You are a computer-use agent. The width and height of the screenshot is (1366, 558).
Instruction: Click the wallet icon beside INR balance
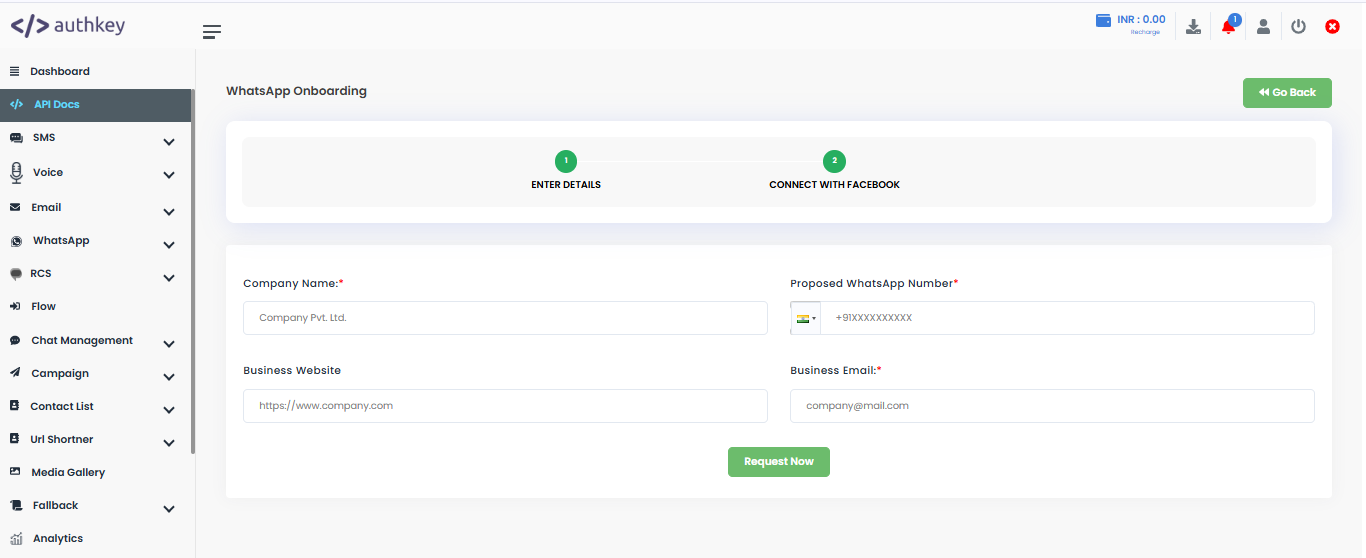pyautogui.click(x=1104, y=21)
